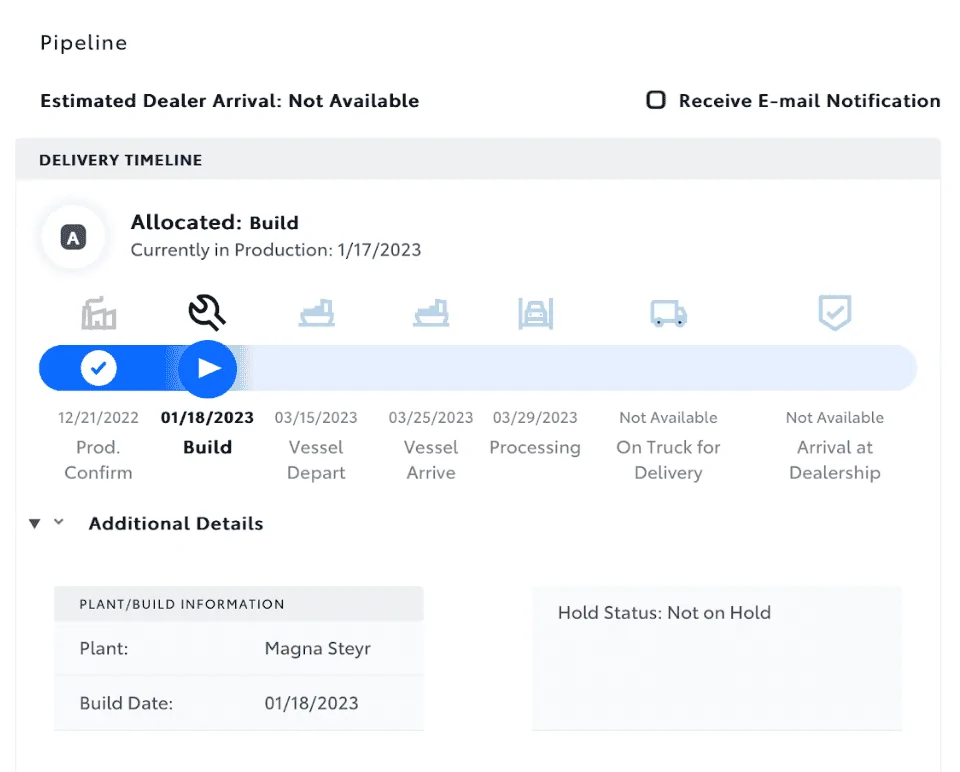The height and width of the screenshot is (772, 960).
Task: Click the Pipeline heading
Action: pos(84,43)
